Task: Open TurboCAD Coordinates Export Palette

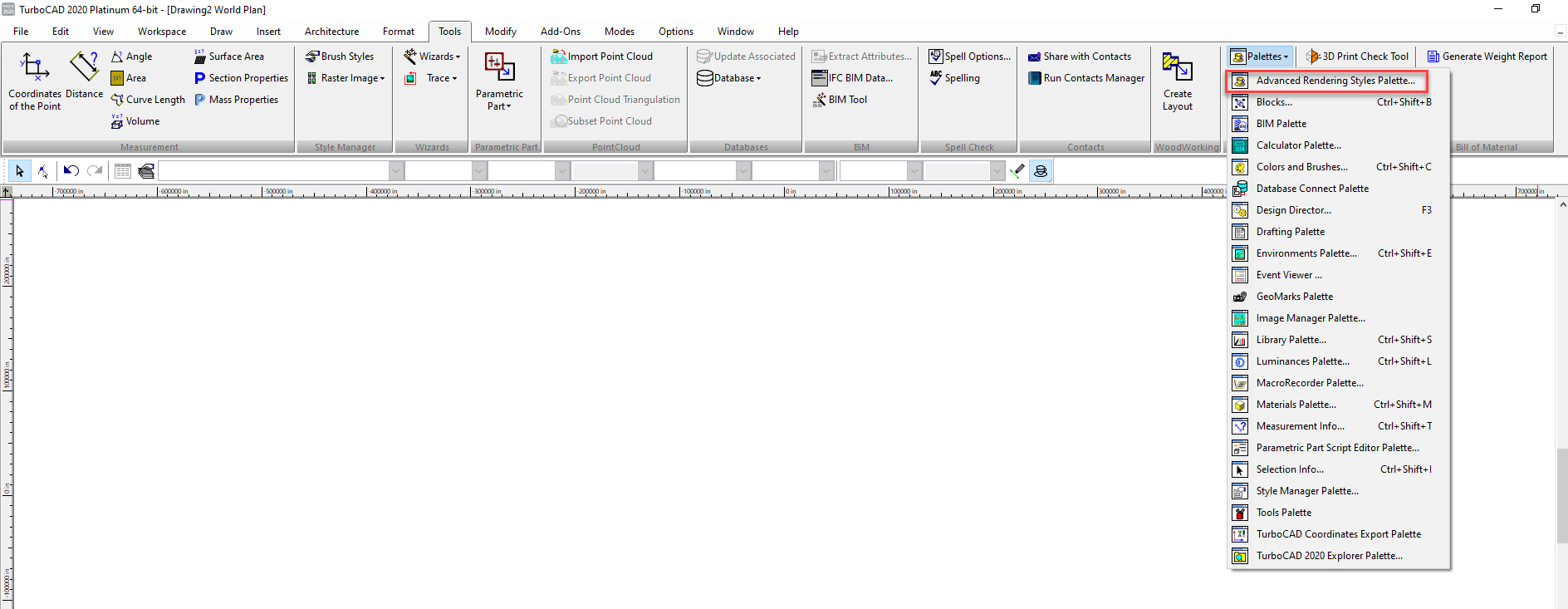Action: click(x=1338, y=534)
